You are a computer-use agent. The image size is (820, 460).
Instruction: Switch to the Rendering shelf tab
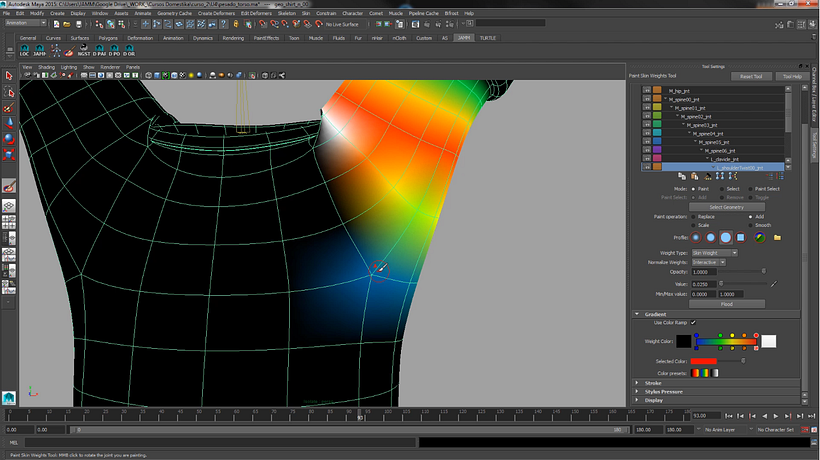tap(233, 37)
